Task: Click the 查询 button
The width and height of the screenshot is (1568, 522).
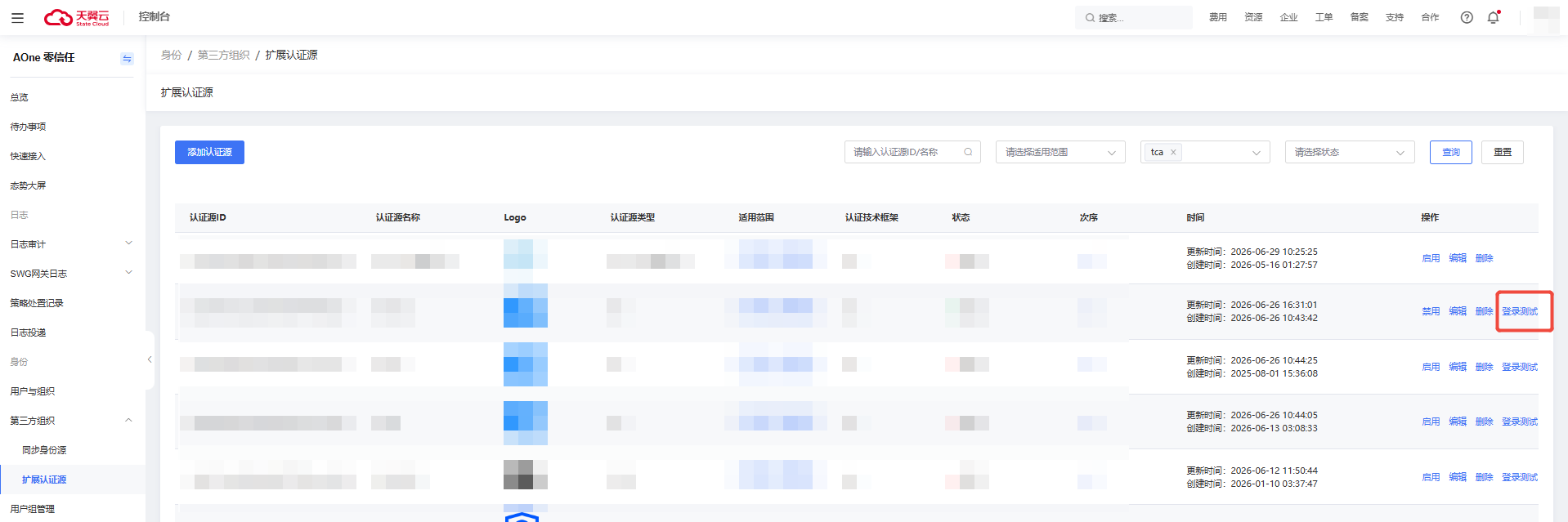Action: click(1451, 152)
